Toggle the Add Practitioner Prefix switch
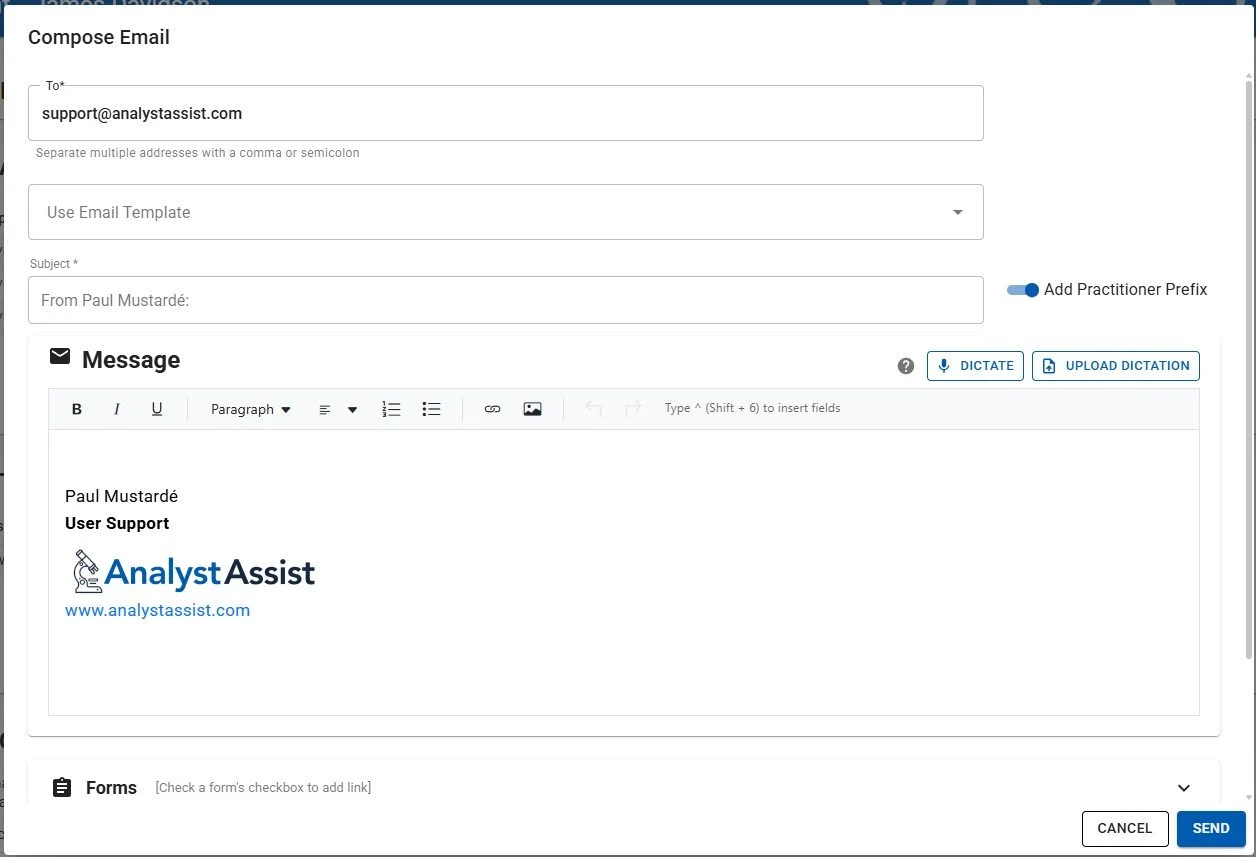This screenshot has height=857, width=1256. click(x=1023, y=290)
